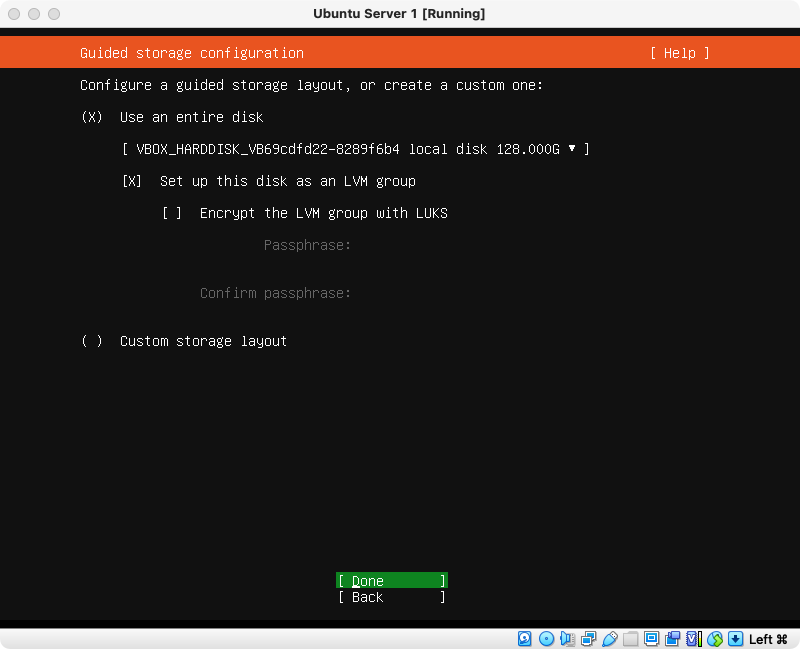This screenshot has width=800, height=649.
Task: Click the keyboard capture arrow icon
Action: pos(735,639)
